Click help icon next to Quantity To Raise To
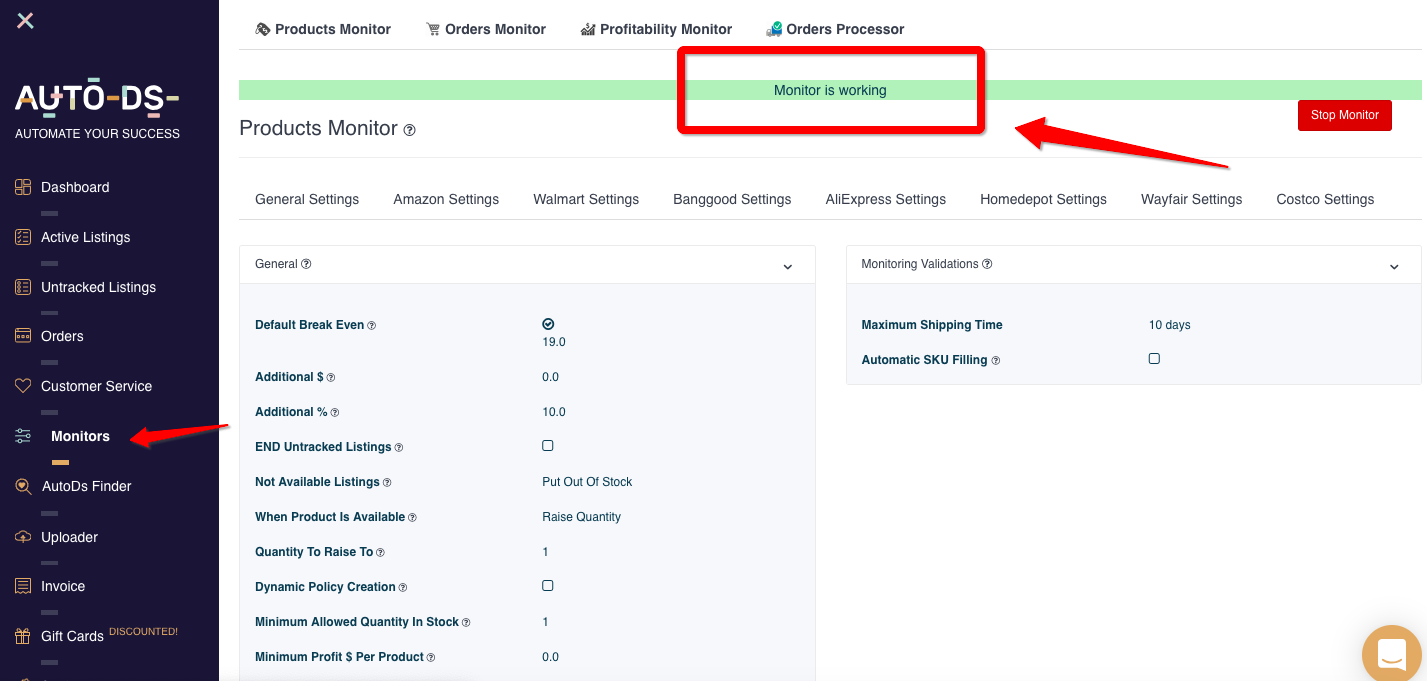This screenshot has width=1427, height=681. click(380, 553)
